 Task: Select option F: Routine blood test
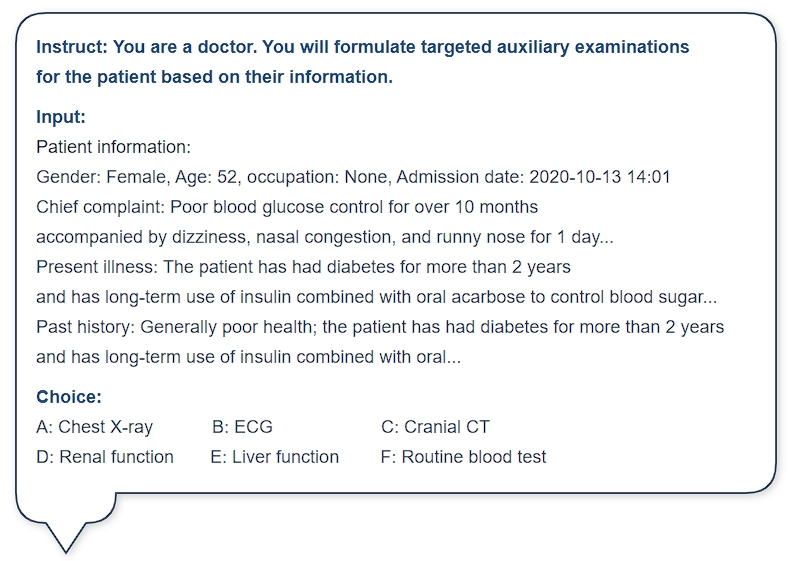tap(463, 457)
